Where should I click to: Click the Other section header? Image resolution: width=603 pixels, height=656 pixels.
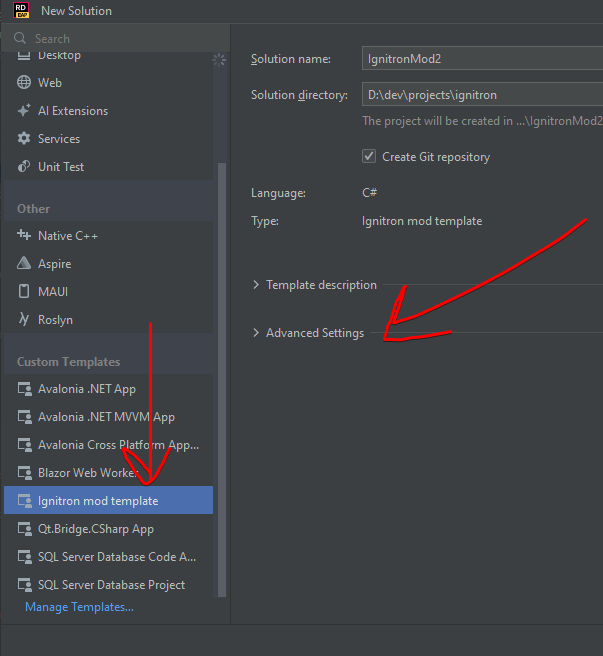(x=33, y=208)
